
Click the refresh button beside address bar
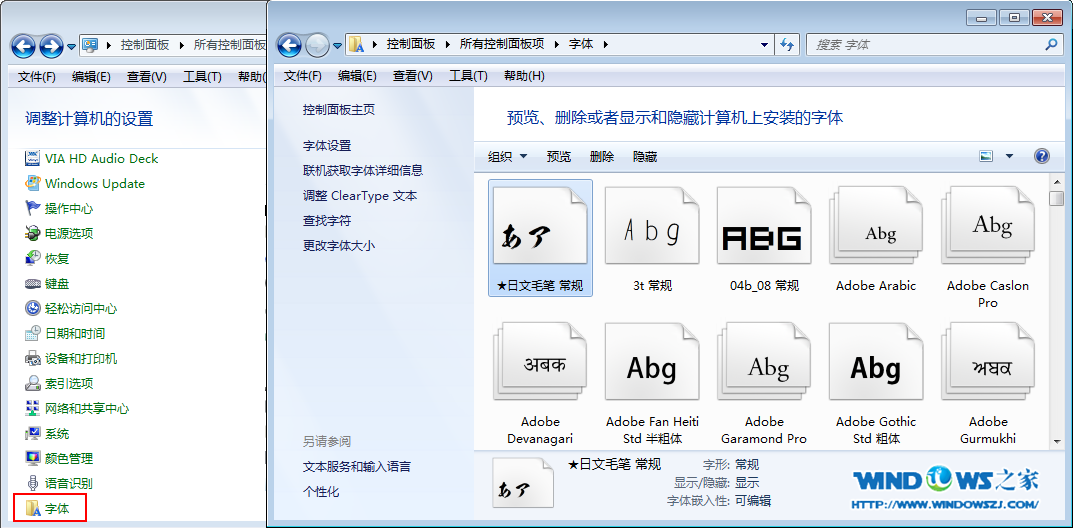pyautogui.click(x=787, y=45)
